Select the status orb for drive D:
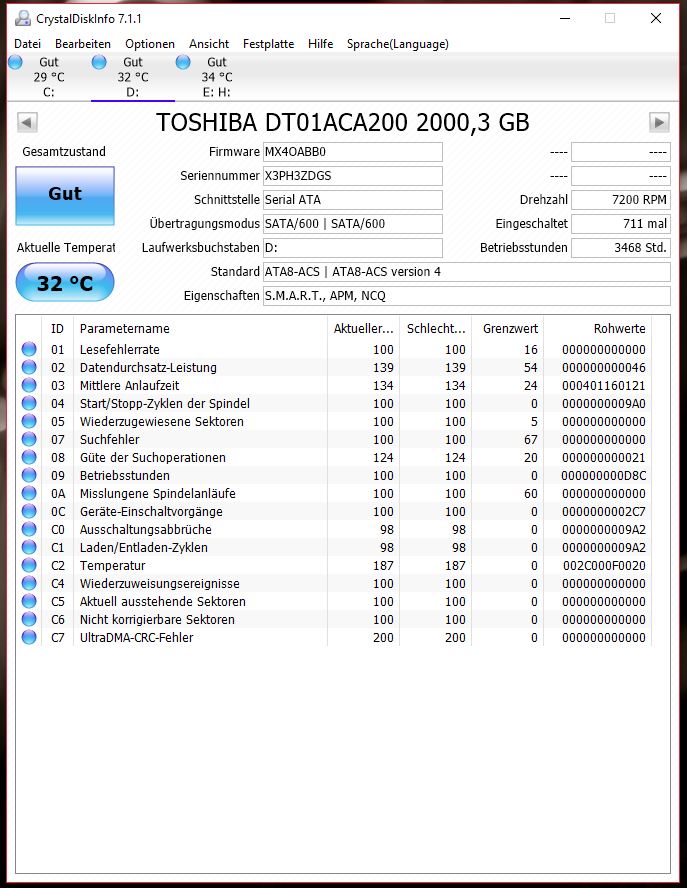This screenshot has width=687, height=888. pos(99,62)
